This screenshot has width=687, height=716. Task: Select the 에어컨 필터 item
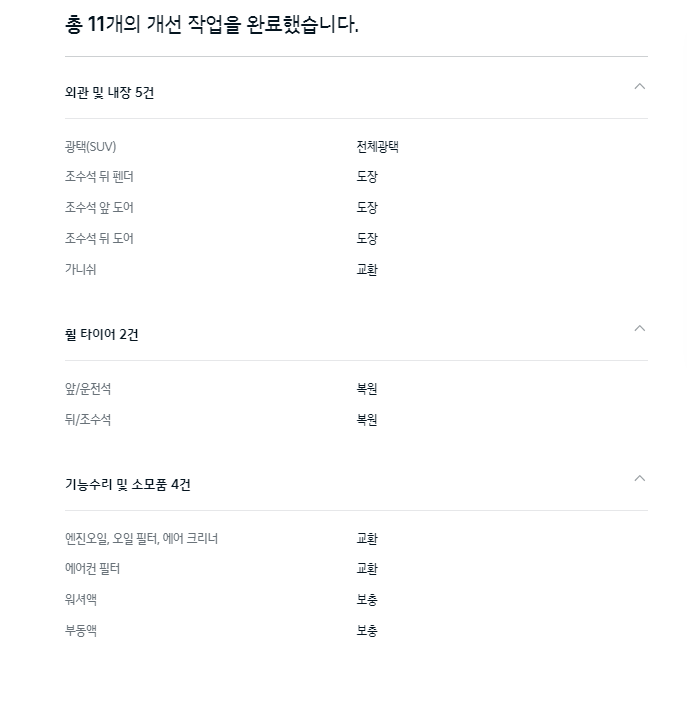[92, 569]
